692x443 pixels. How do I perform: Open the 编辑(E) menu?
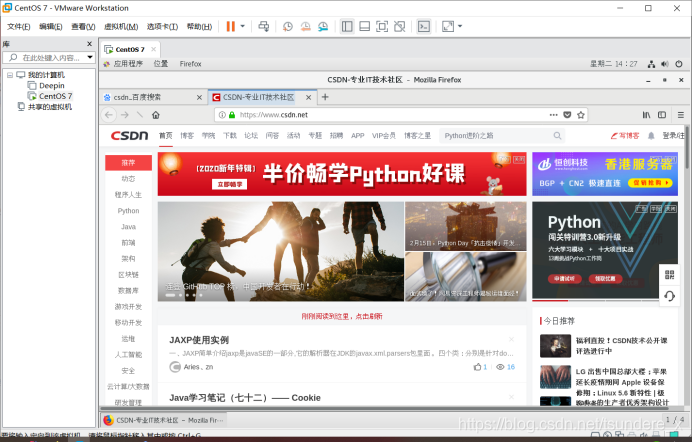coord(51,27)
